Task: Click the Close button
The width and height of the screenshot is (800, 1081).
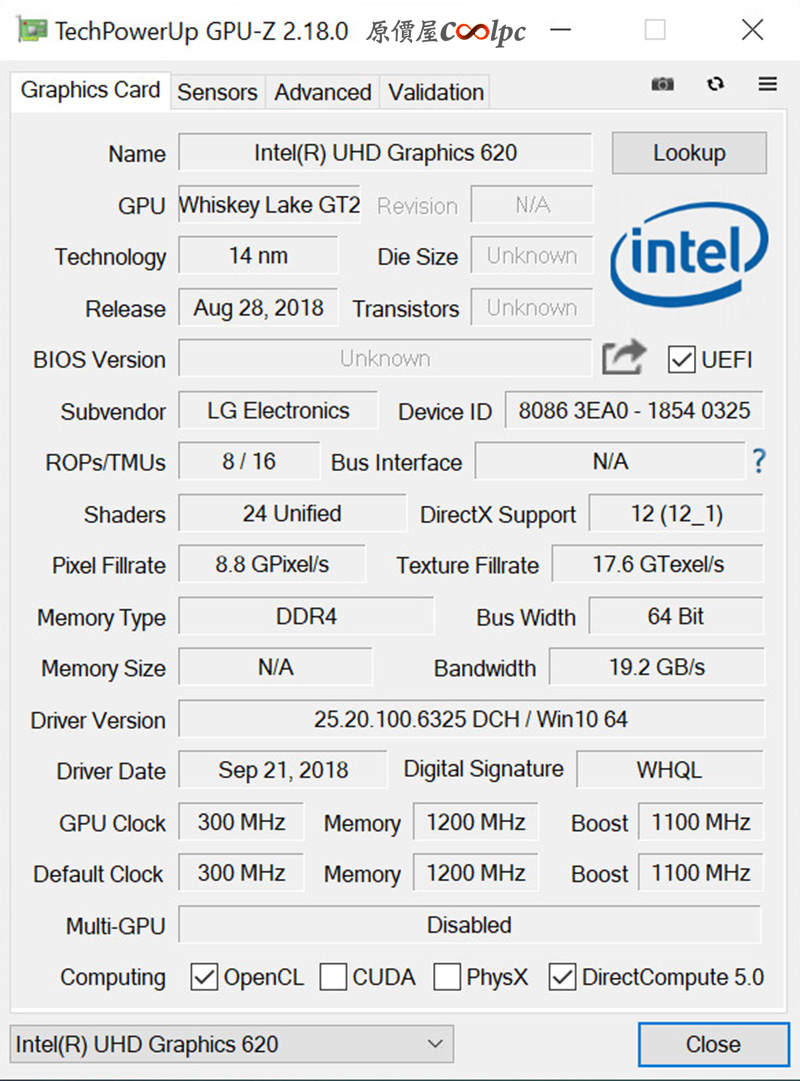Action: tap(713, 1044)
